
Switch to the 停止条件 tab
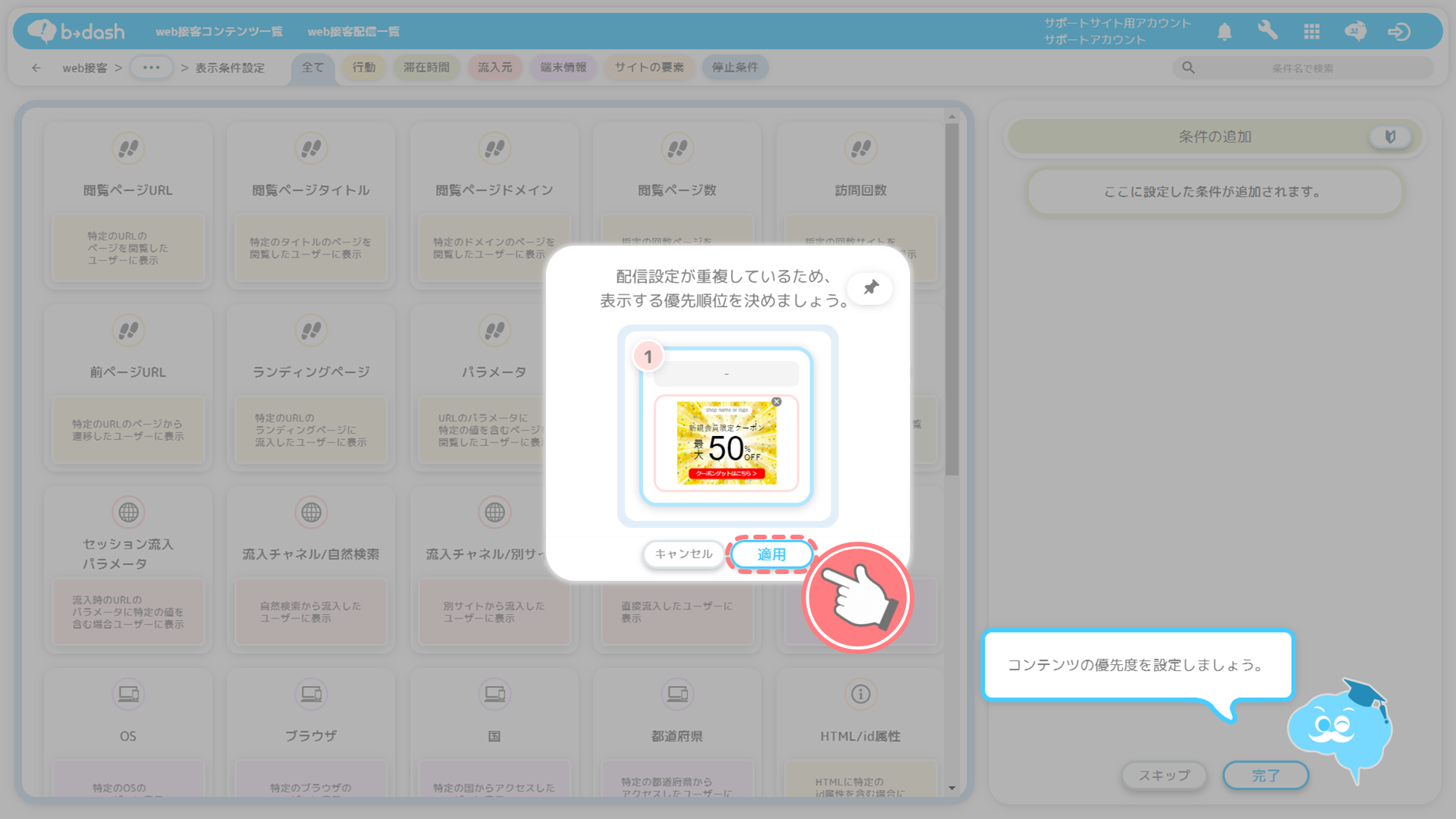(x=734, y=68)
